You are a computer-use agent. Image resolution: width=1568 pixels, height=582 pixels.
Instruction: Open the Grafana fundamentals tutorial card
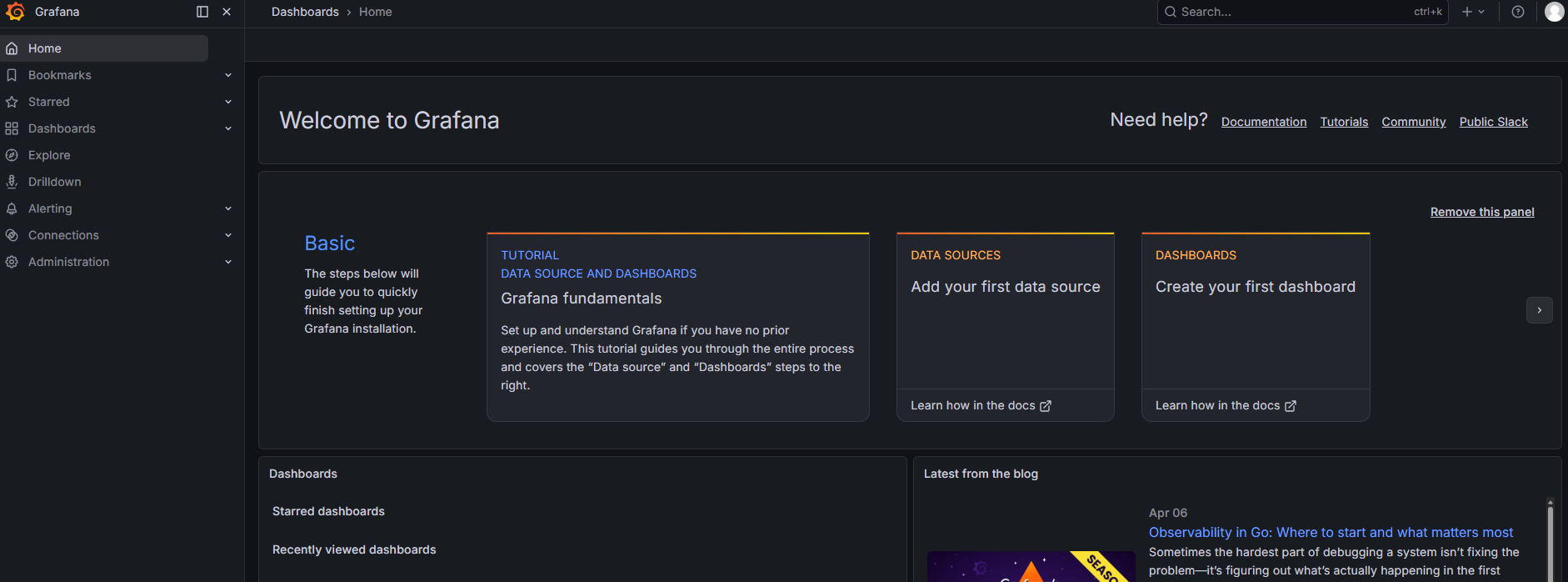click(x=678, y=327)
